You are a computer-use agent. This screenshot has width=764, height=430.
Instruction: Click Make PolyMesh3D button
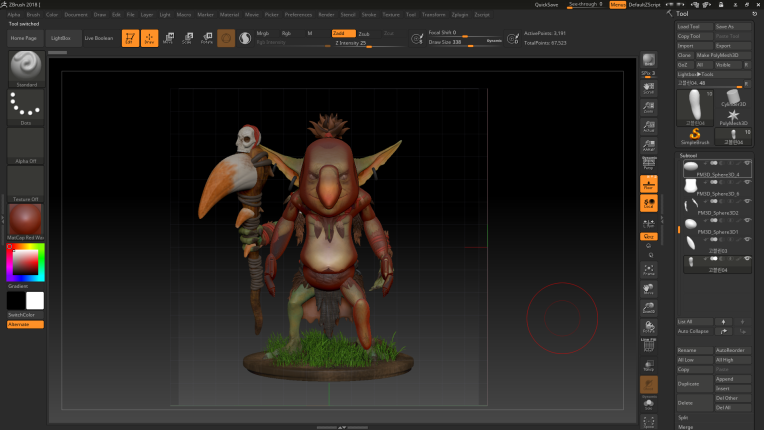723,55
